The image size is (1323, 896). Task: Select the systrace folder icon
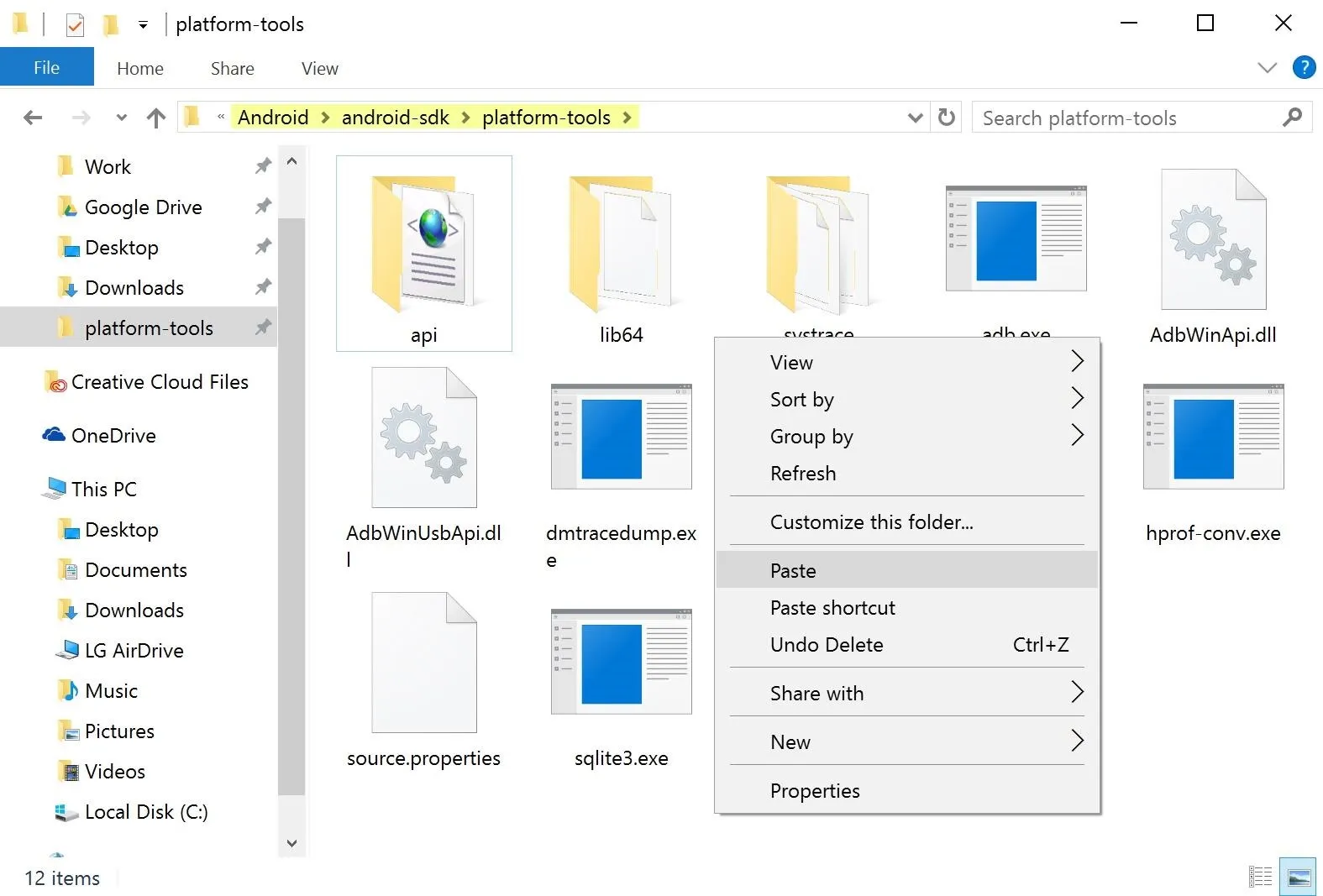point(818,244)
